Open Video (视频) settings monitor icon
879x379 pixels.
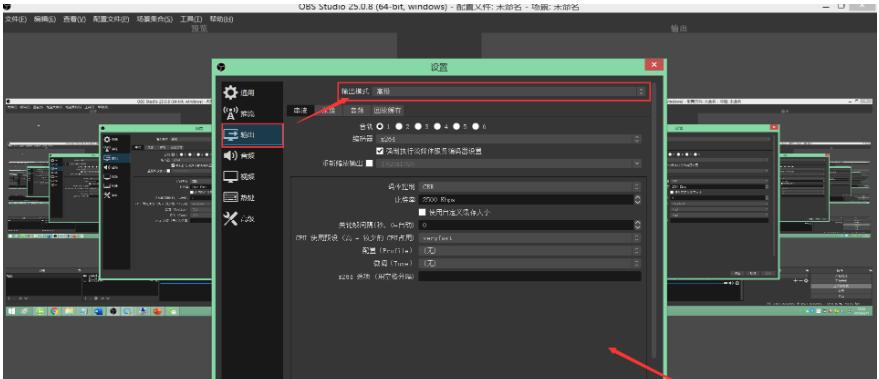[x=230, y=177]
